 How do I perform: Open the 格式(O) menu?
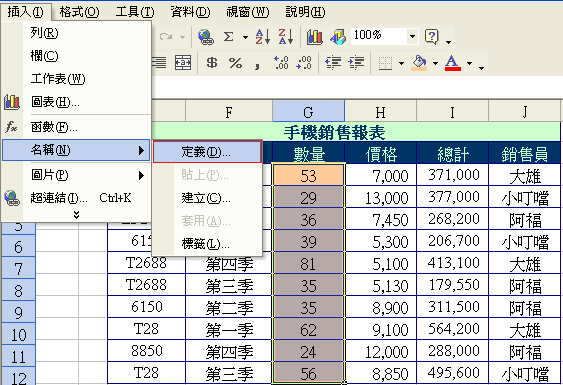pyautogui.click(x=79, y=12)
